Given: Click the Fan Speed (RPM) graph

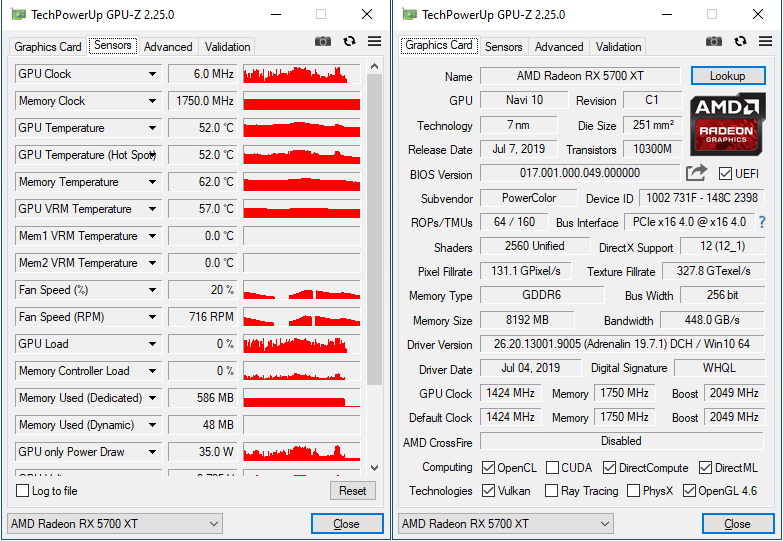Looking at the screenshot, I should coord(302,317).
